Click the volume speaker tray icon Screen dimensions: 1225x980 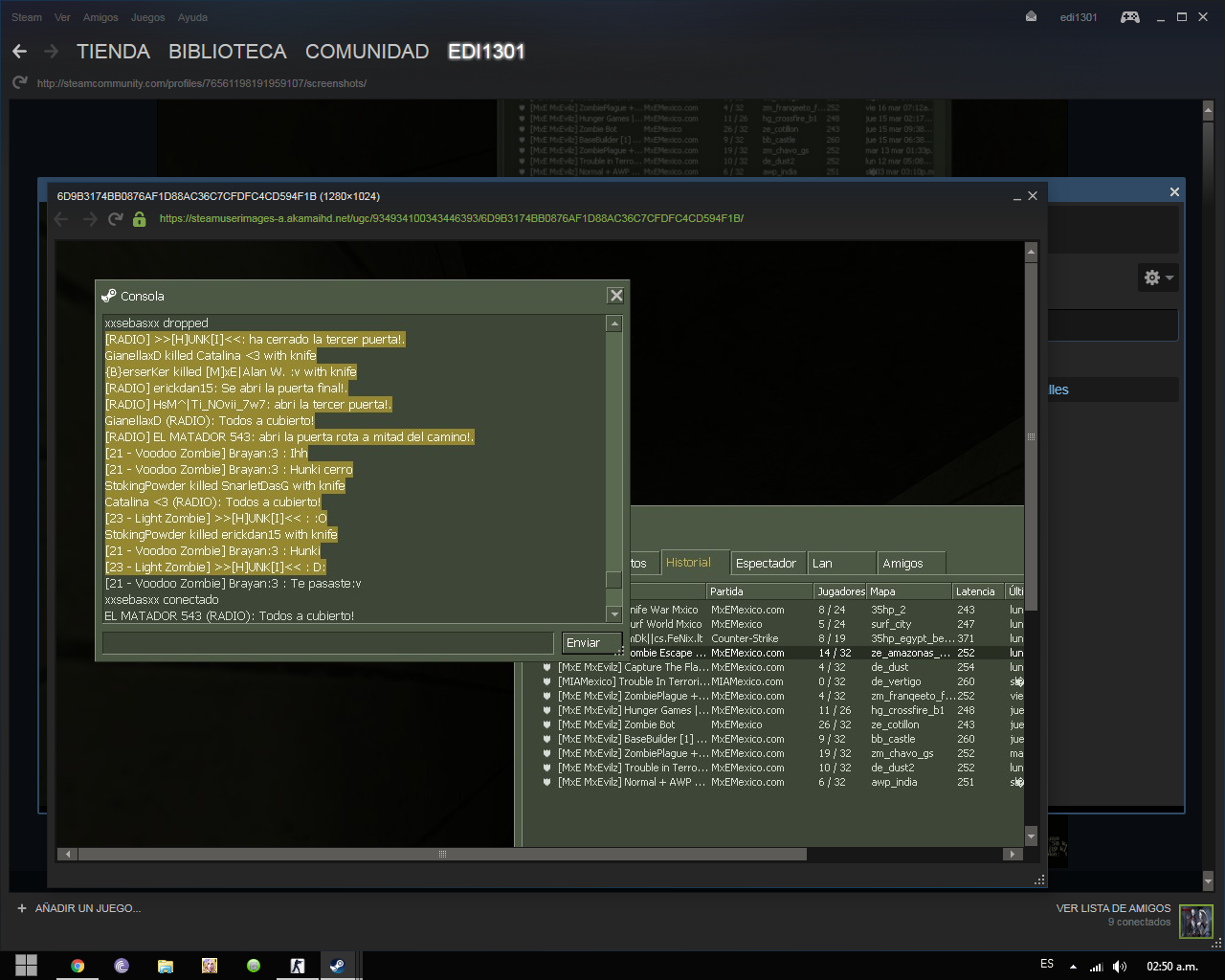point(1121,967)
